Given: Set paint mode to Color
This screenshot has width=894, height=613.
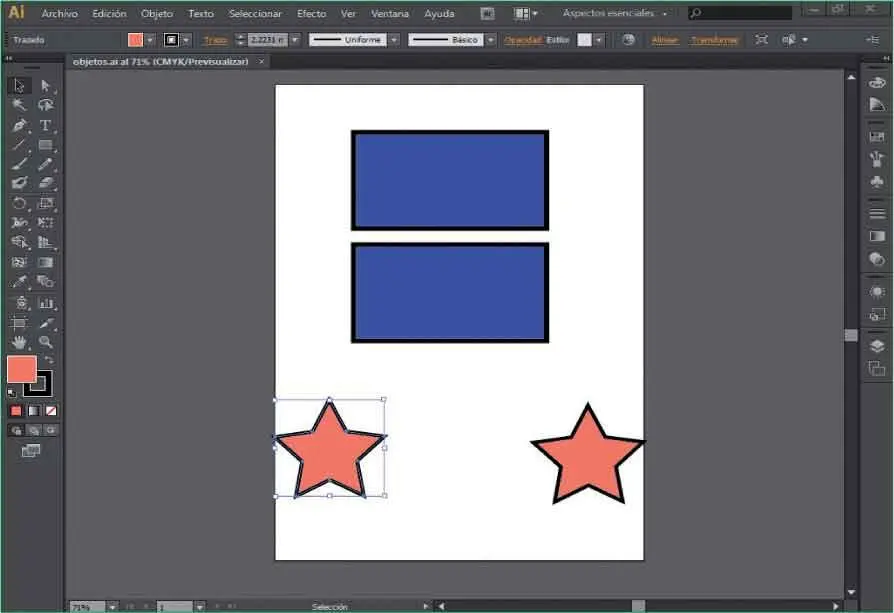Looking at the screenshot, I should (16, 411).
